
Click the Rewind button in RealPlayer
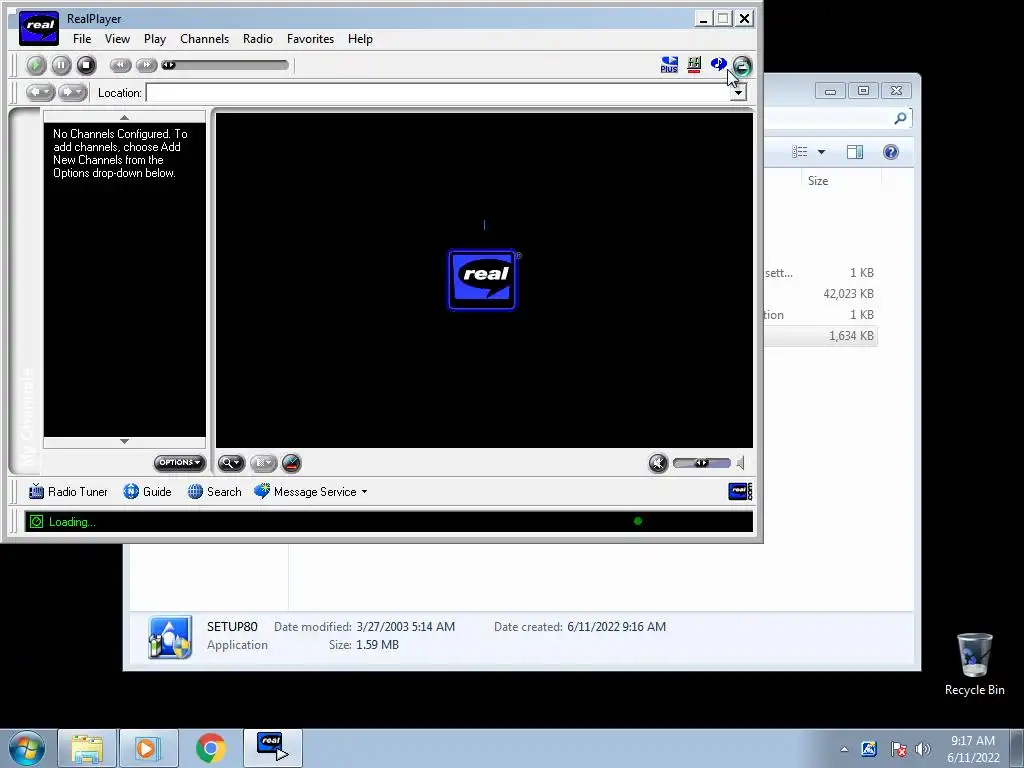click(x=121, y=65)
